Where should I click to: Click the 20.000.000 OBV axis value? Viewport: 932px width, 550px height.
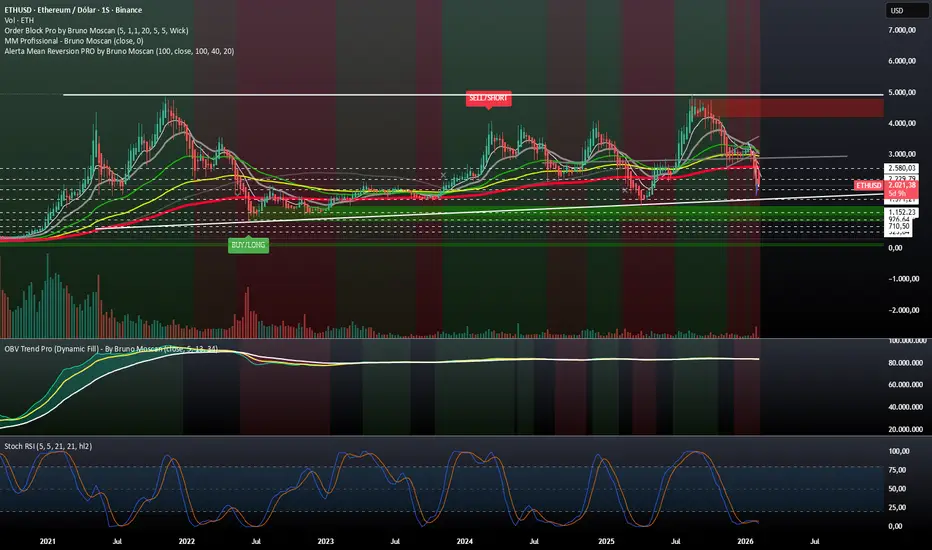pyautogui.click(x=905, y=429)
